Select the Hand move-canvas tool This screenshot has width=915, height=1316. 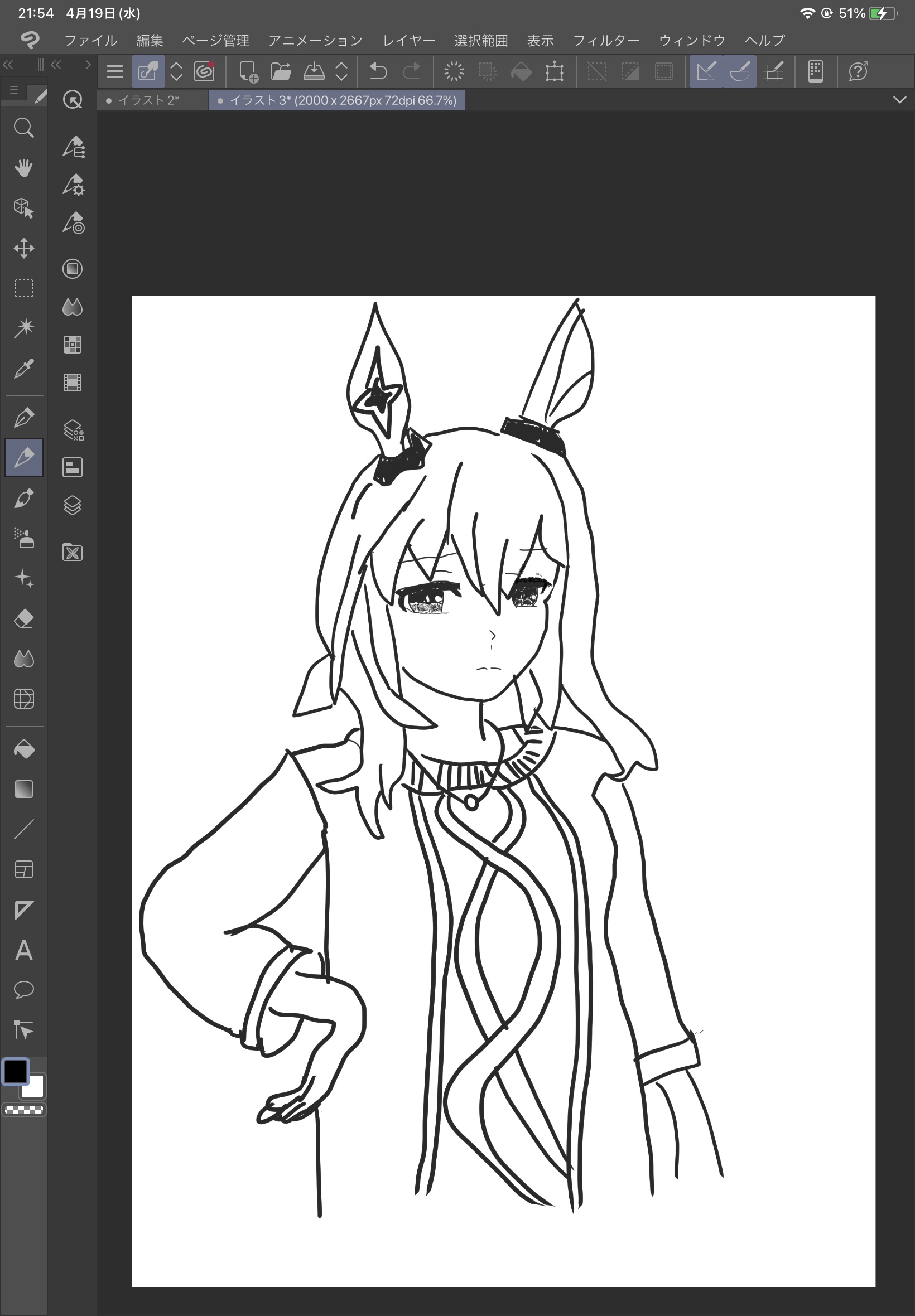[x=23, y=168]
